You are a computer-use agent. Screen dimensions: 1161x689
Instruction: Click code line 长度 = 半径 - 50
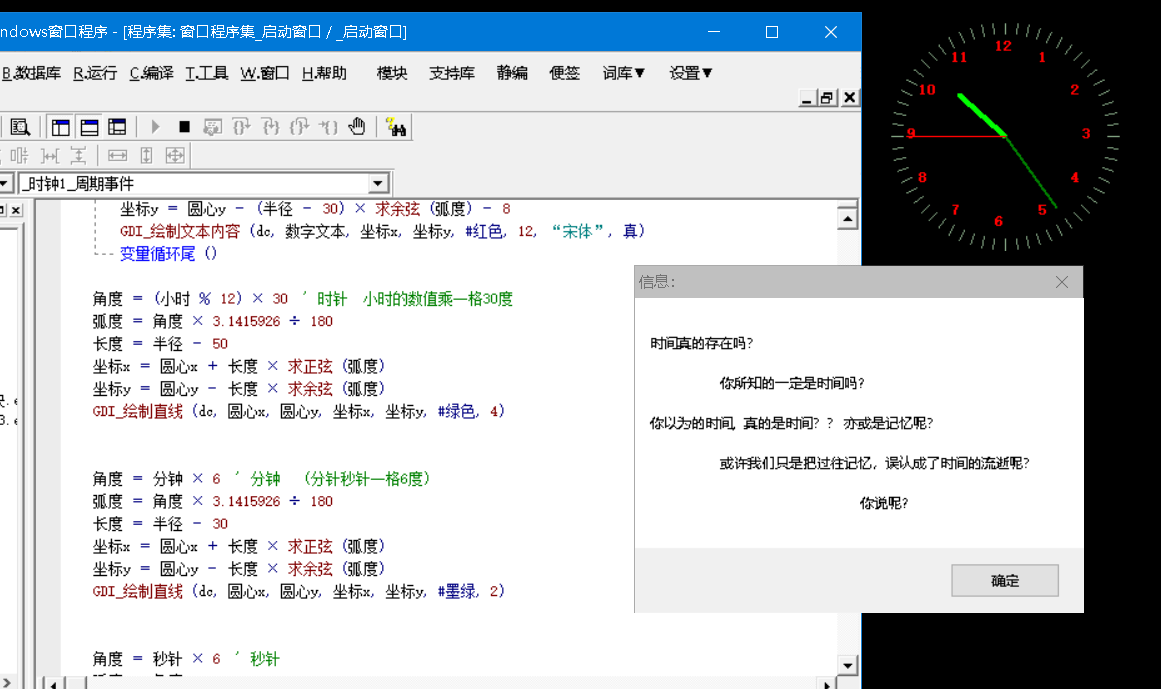pyautogui.click(x=160, y=344)
